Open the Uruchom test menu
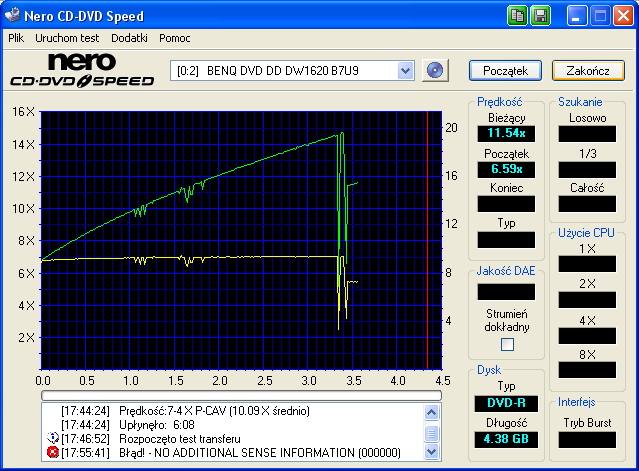The width and height of the screenshot is (639, 471). pos(67,38)
